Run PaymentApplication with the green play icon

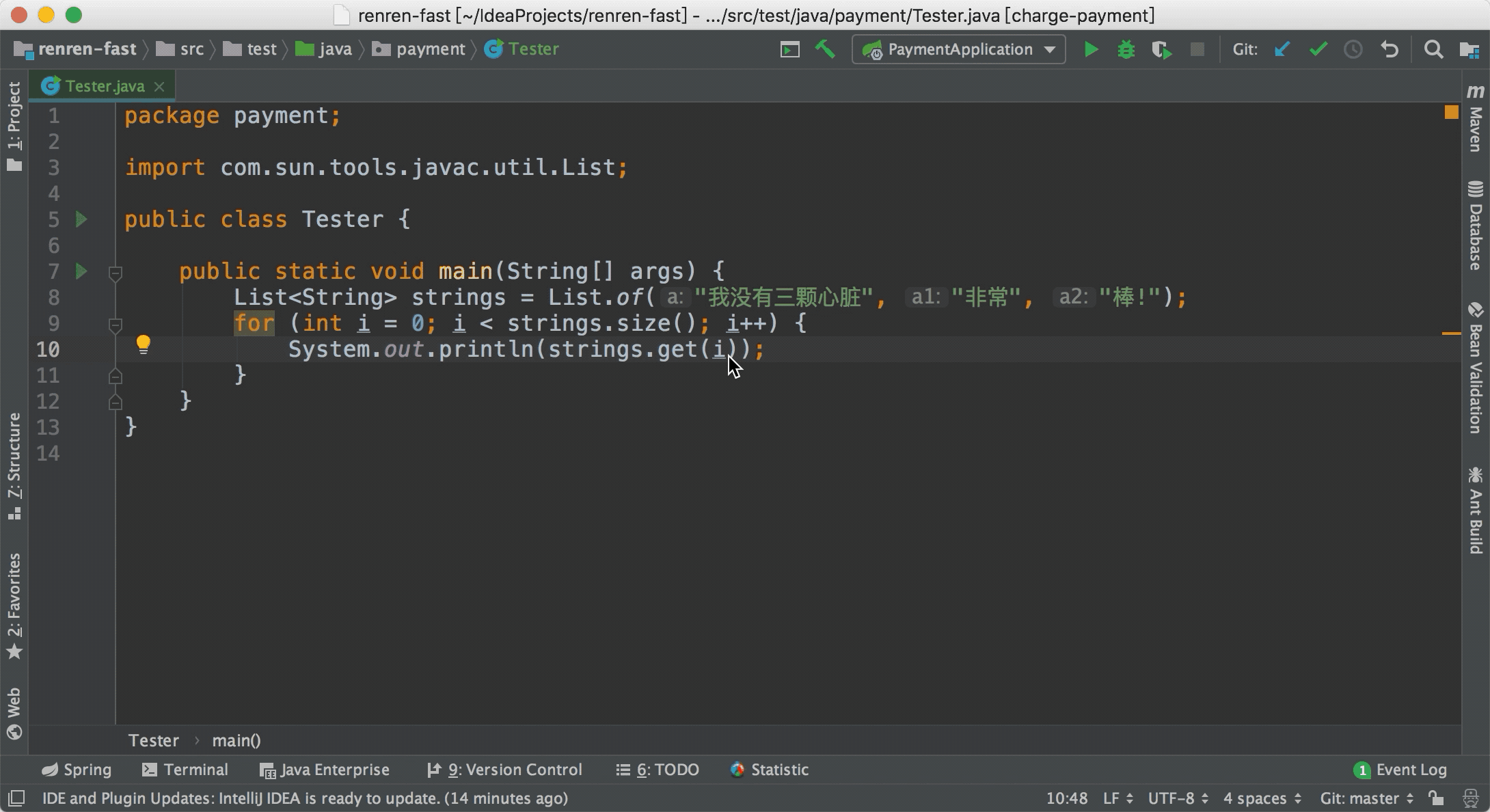pyautogui.click(x=1091, y=49)
